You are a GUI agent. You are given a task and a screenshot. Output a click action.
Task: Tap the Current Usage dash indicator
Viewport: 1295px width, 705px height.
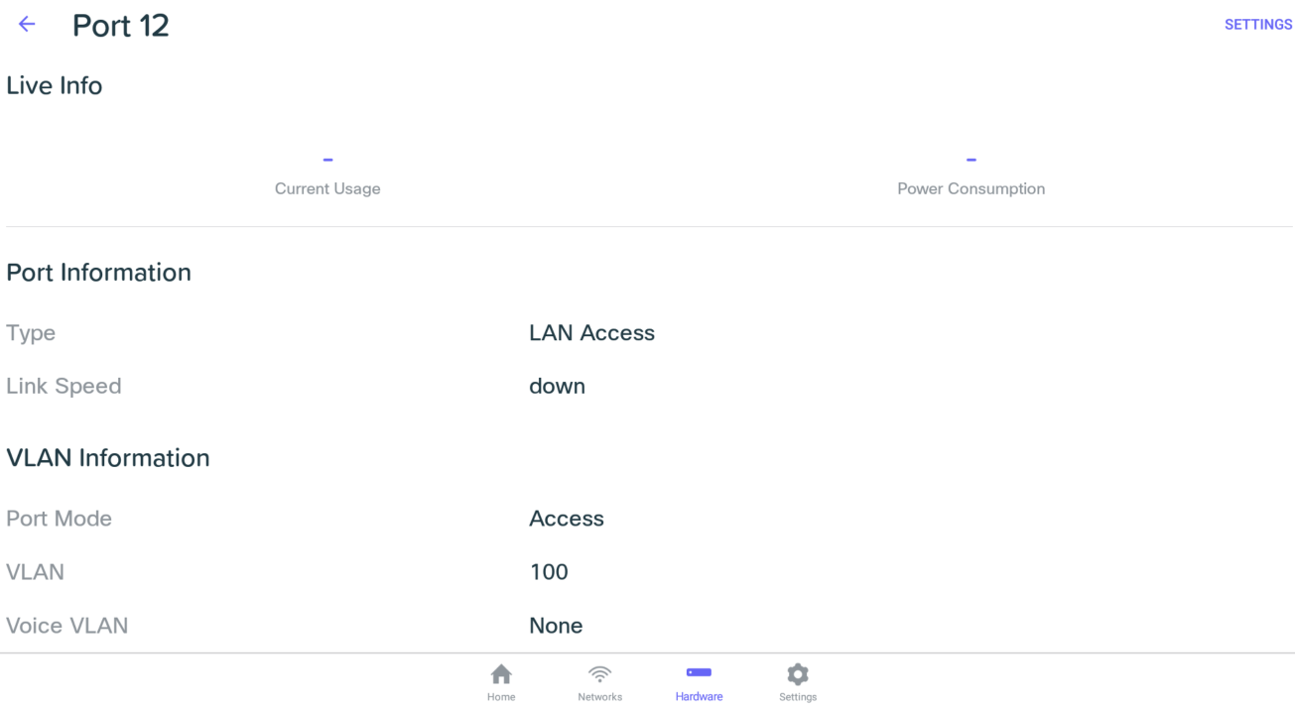[x=327, y=158]
